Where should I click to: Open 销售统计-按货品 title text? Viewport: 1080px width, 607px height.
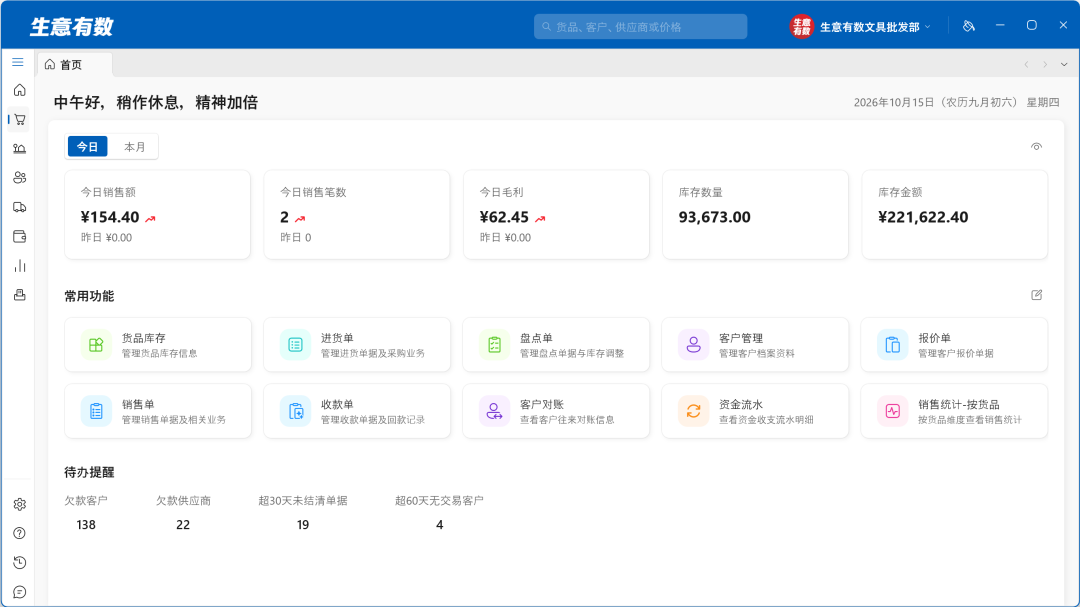[x=959, y=404]
